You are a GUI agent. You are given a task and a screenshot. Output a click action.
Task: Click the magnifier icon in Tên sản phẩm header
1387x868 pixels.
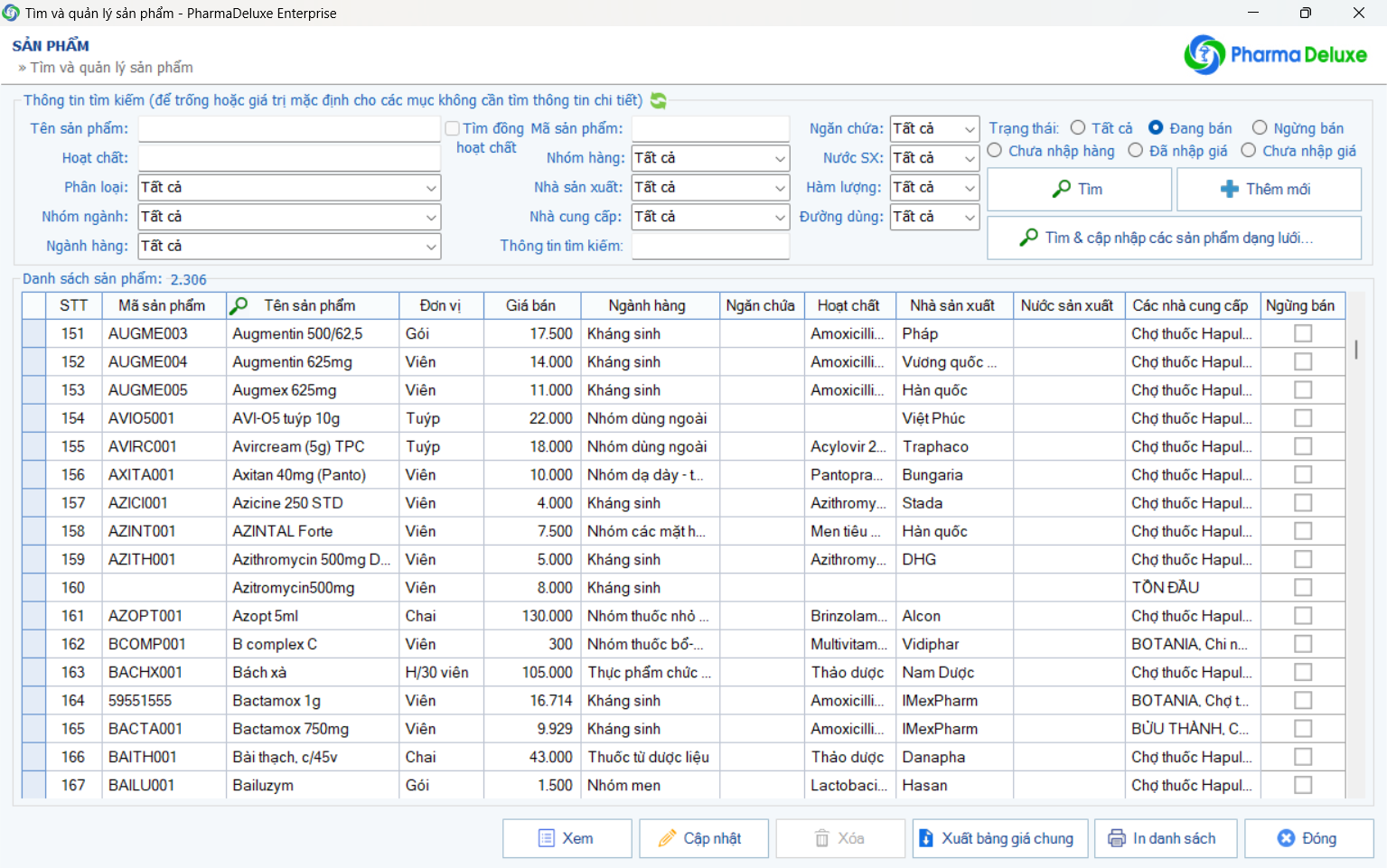pyautogui.click(x=239, y=305)
